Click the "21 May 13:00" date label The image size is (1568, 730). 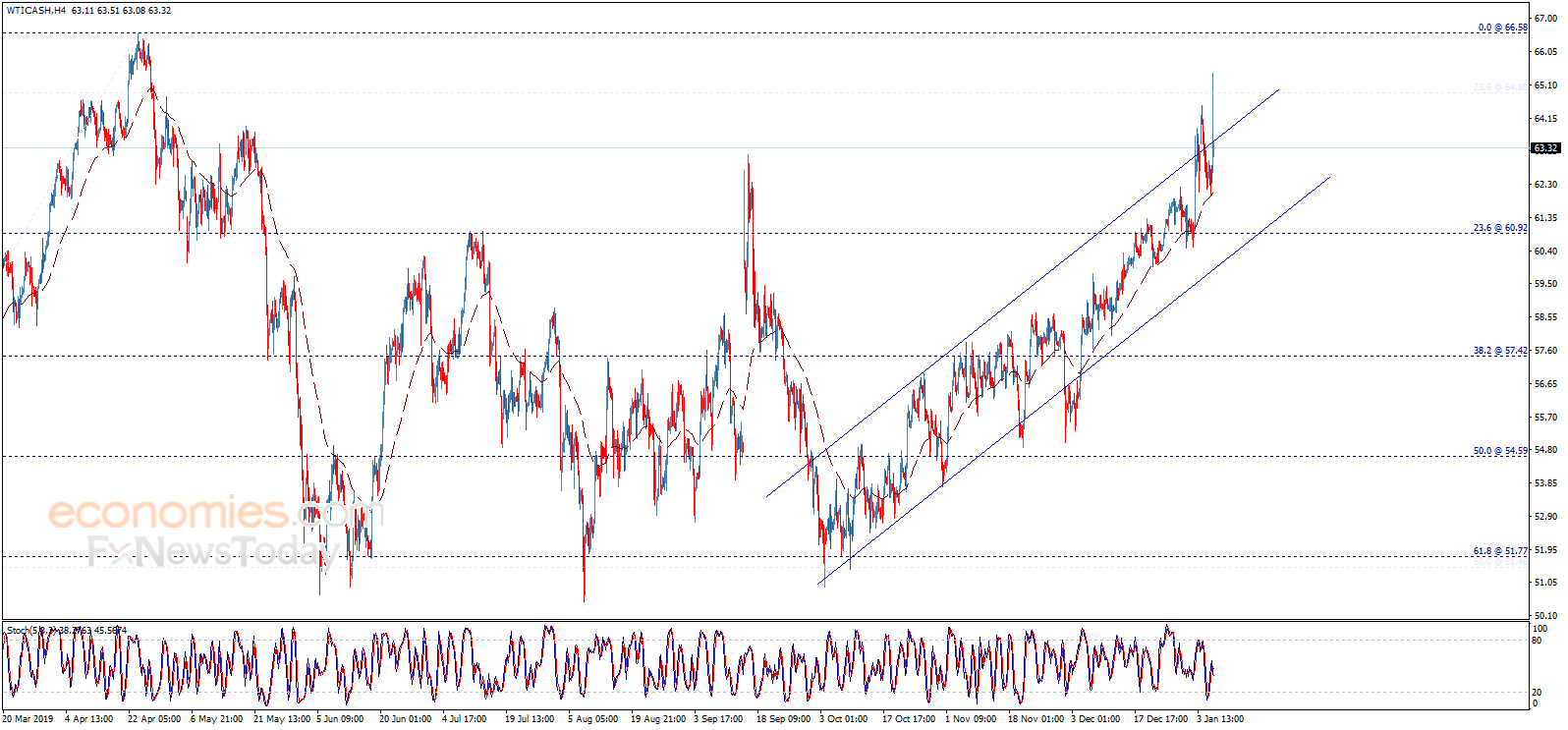280,719
